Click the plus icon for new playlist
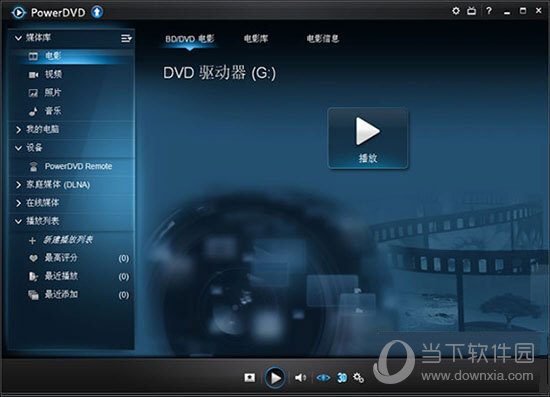This screenshot has width=550, height=397. 32,241
